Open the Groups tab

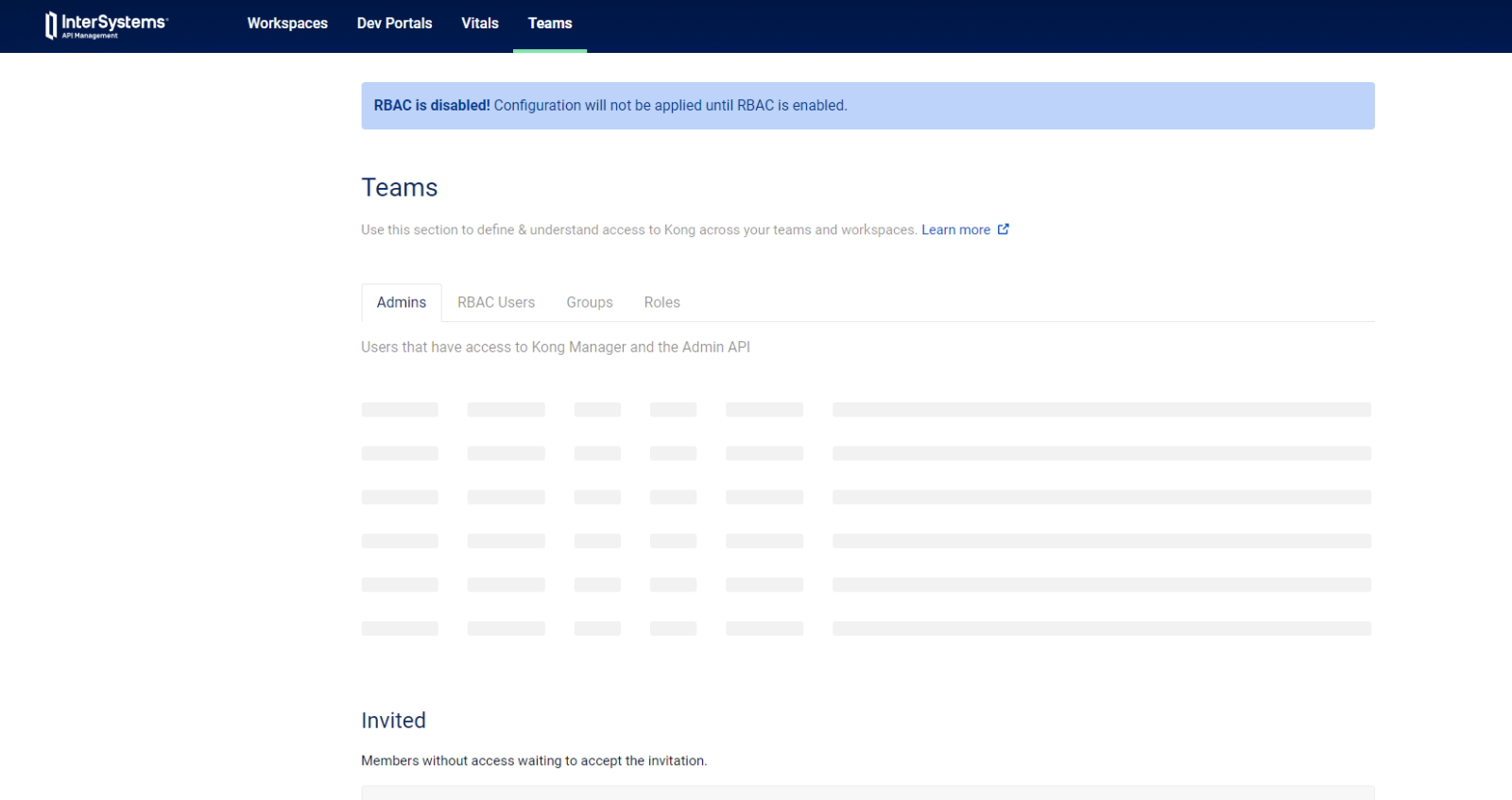click(x=589, y=302)
